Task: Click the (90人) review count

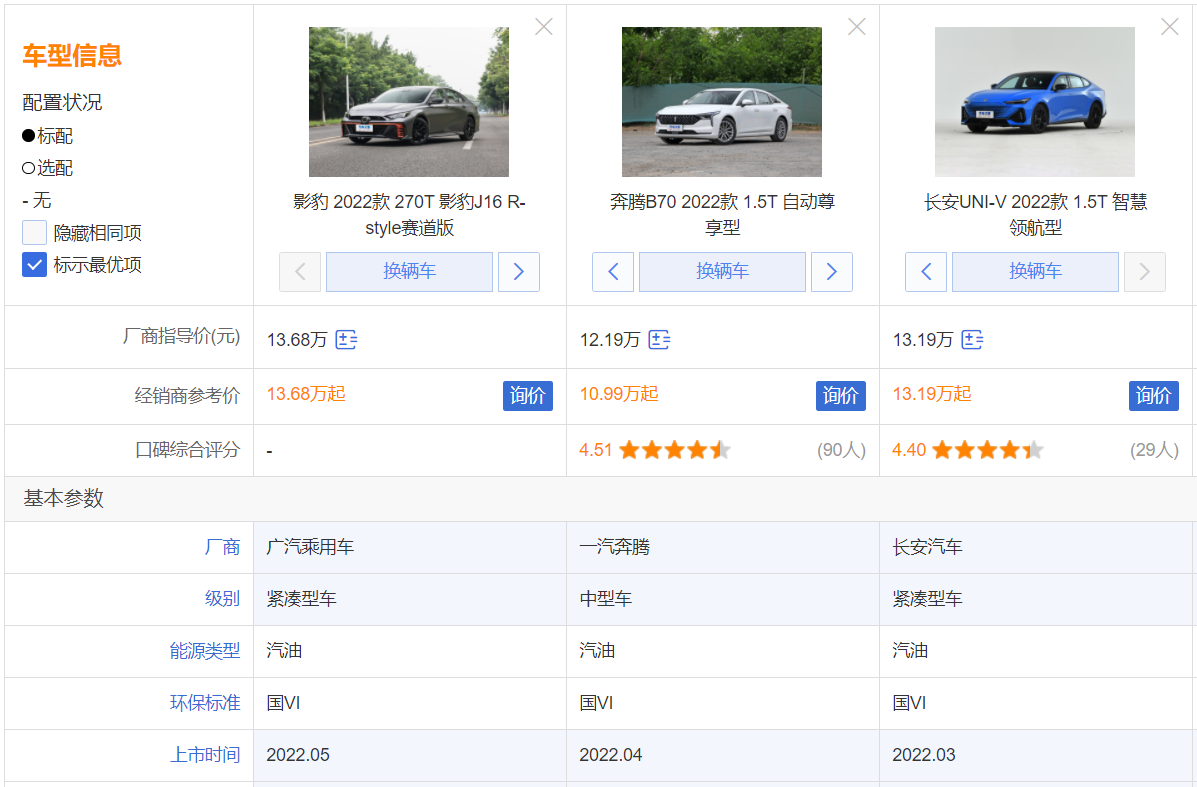Action: (841, 450)
